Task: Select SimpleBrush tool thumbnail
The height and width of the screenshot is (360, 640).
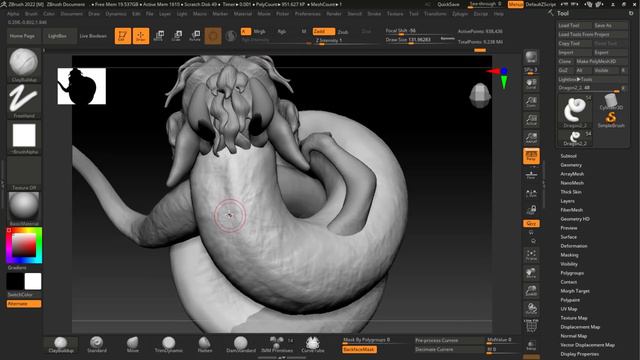Action: pos(611,120)
